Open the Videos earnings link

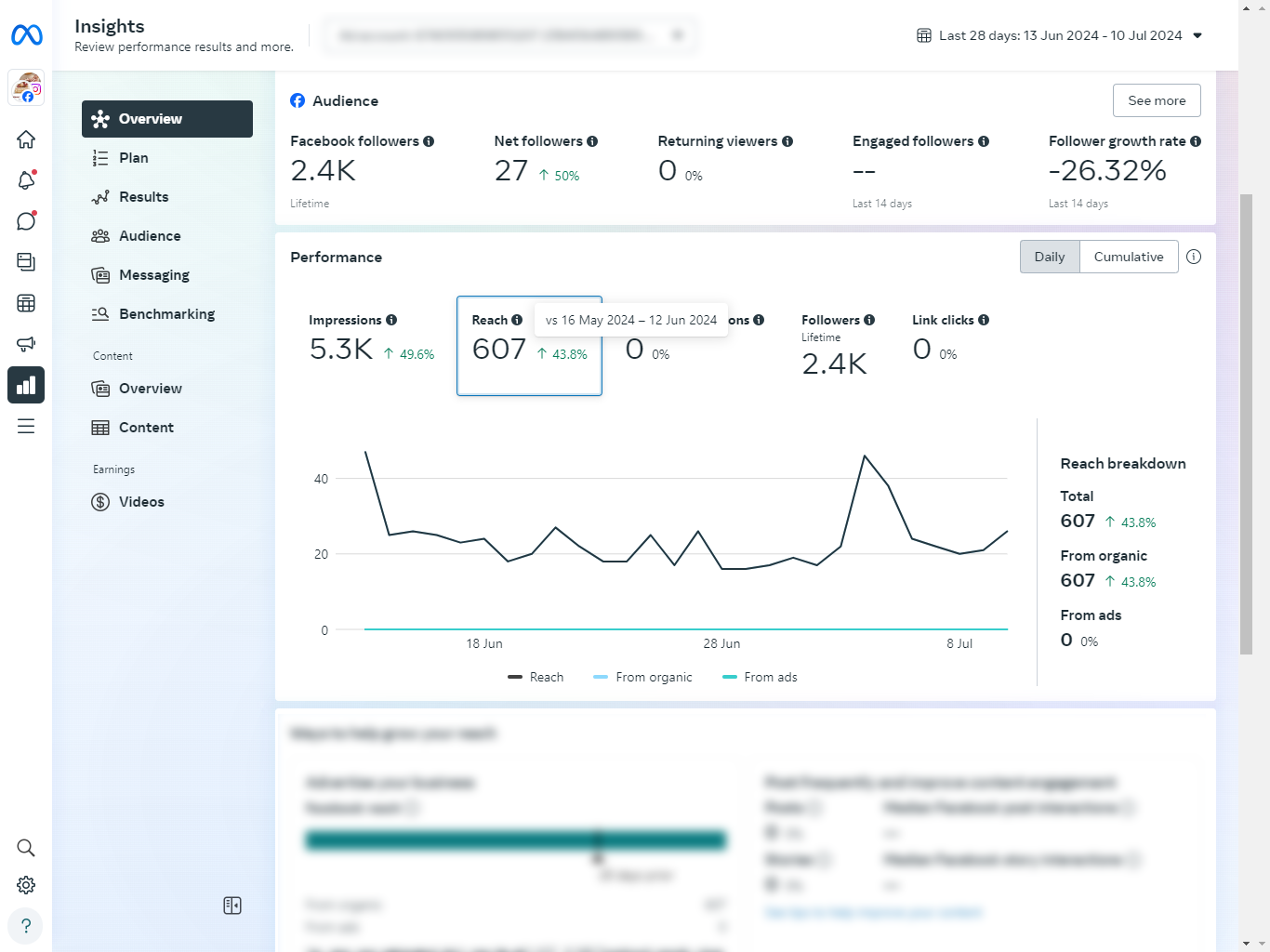pyautogui.click(x=140, y=502)
